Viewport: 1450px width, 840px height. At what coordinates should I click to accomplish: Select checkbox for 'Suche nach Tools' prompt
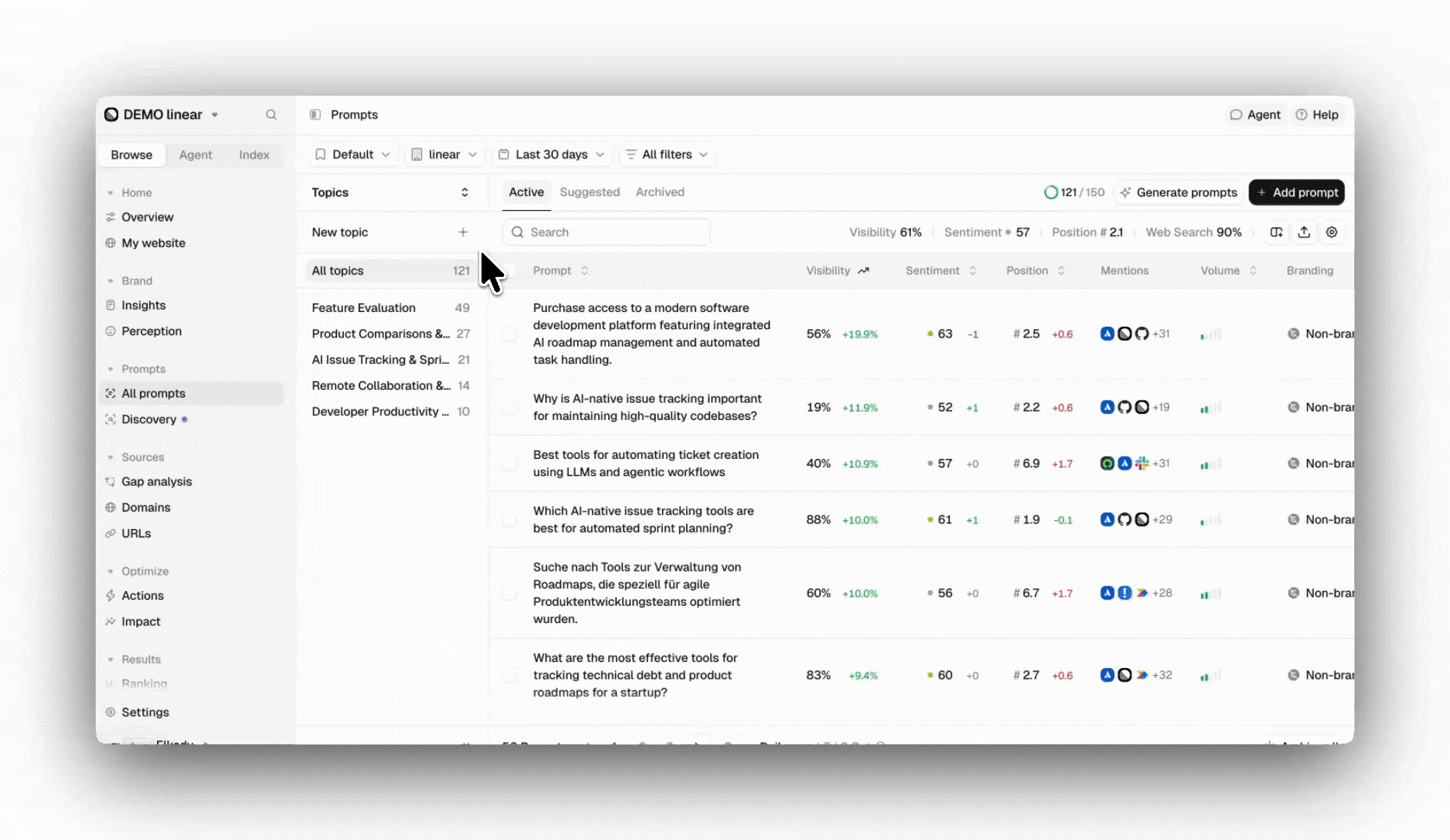pyautogui.click(x=510, y=593)
